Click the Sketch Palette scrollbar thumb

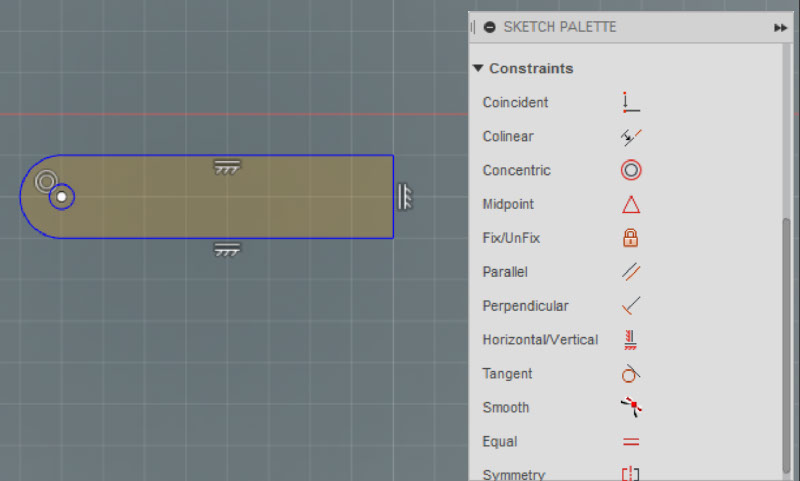786,346
